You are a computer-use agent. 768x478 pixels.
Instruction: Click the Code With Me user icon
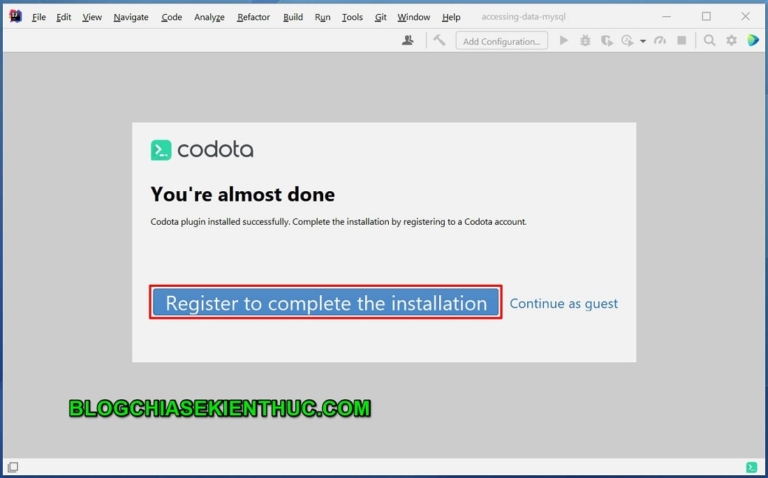408,41
